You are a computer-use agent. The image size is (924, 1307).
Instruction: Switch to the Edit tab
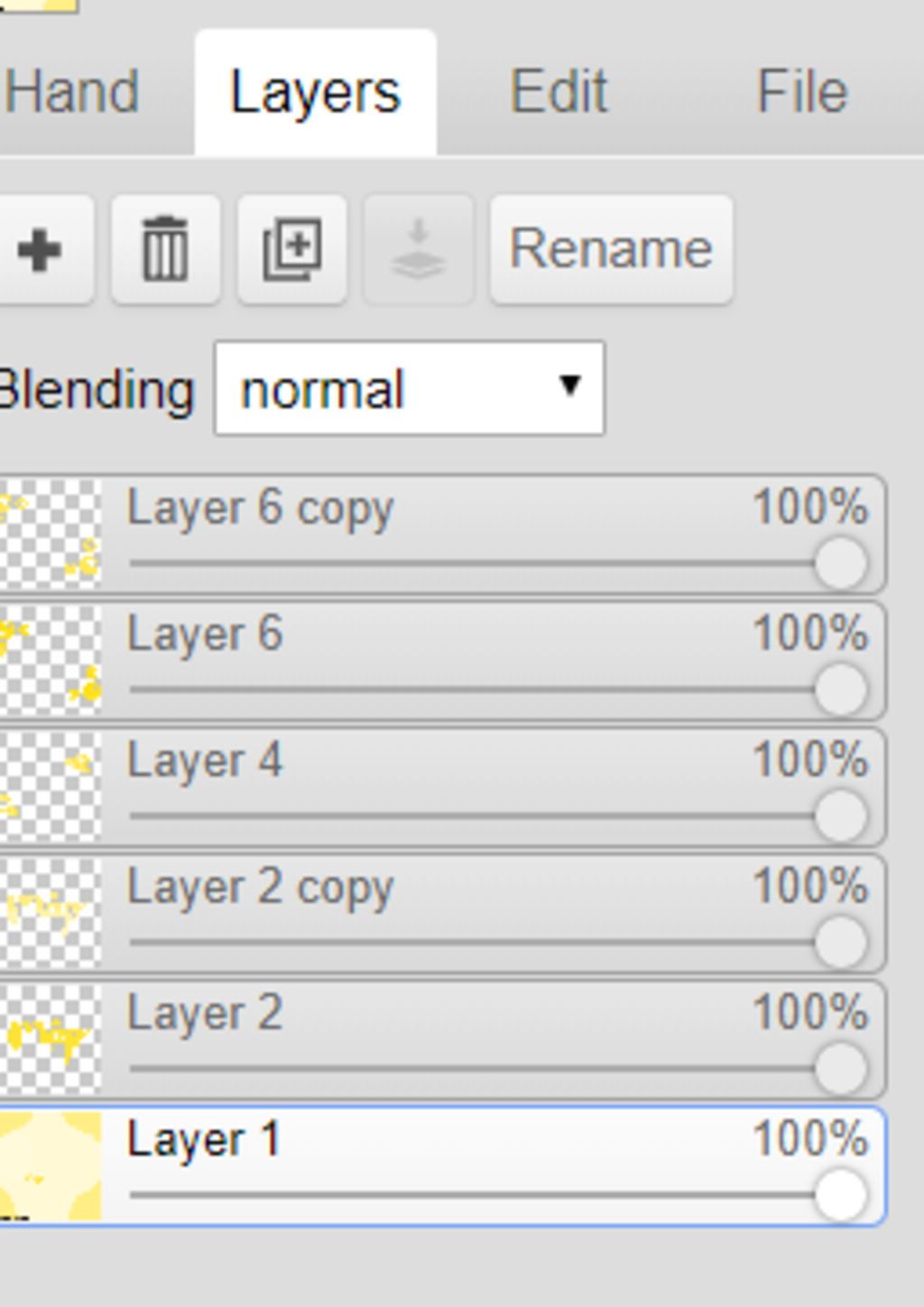coord(559,92)
